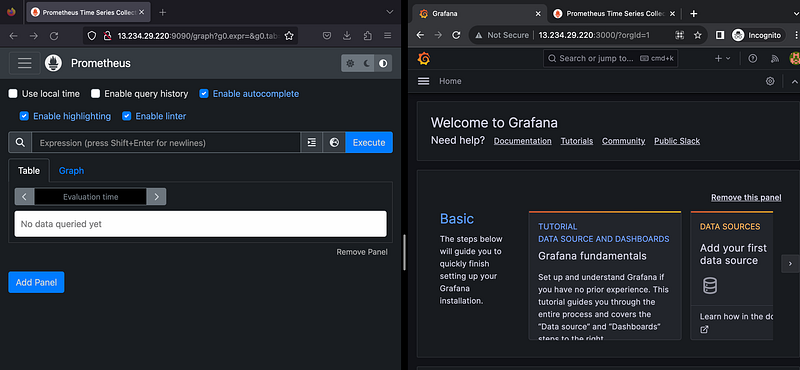Open the metrics explorer globe icon

coord(334,142)
